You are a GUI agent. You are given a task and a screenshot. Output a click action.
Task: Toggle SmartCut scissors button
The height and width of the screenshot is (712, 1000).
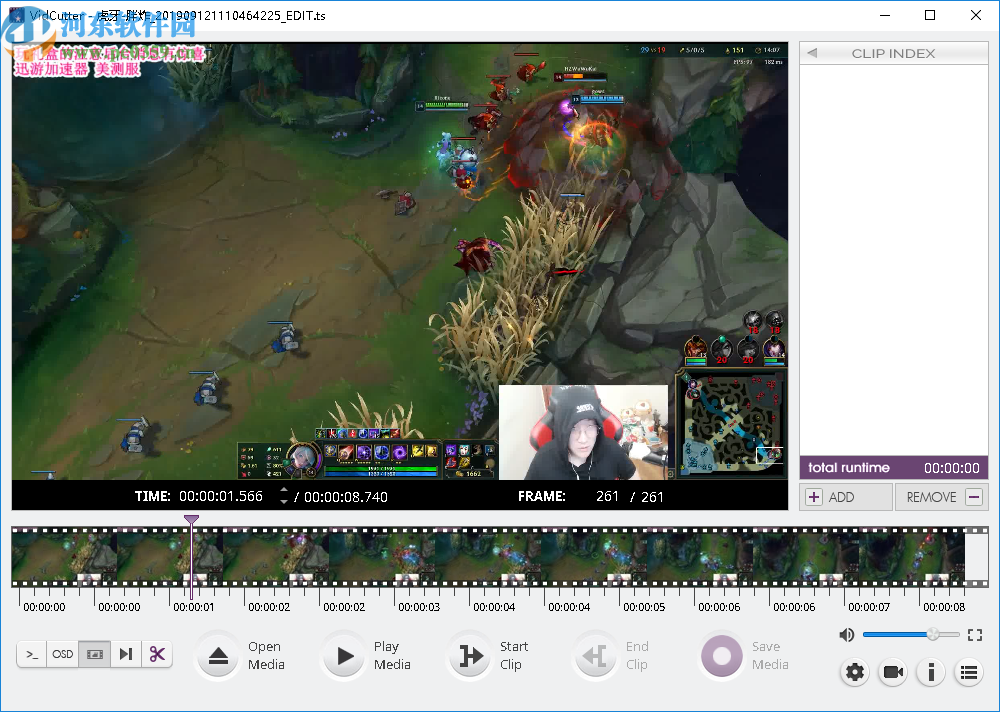pyautogui.click(x=157, y=654)
